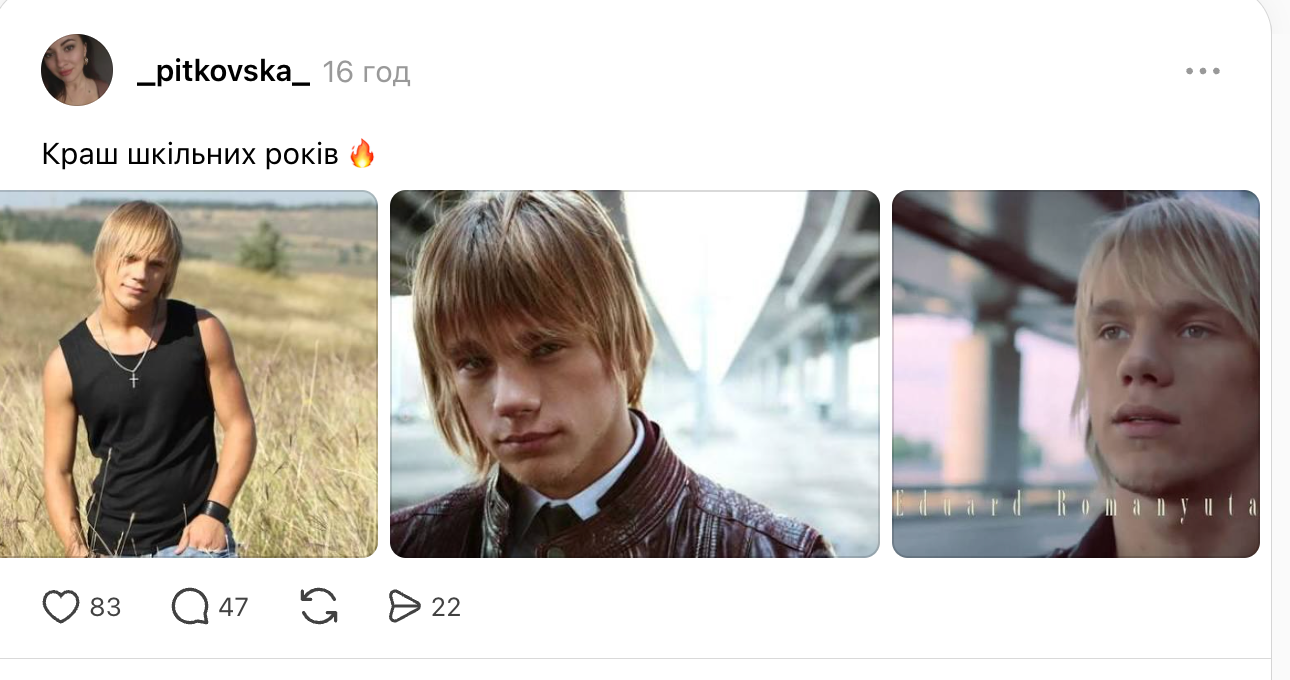
Task: Click the reply count 47
Action: pos(233,607)
